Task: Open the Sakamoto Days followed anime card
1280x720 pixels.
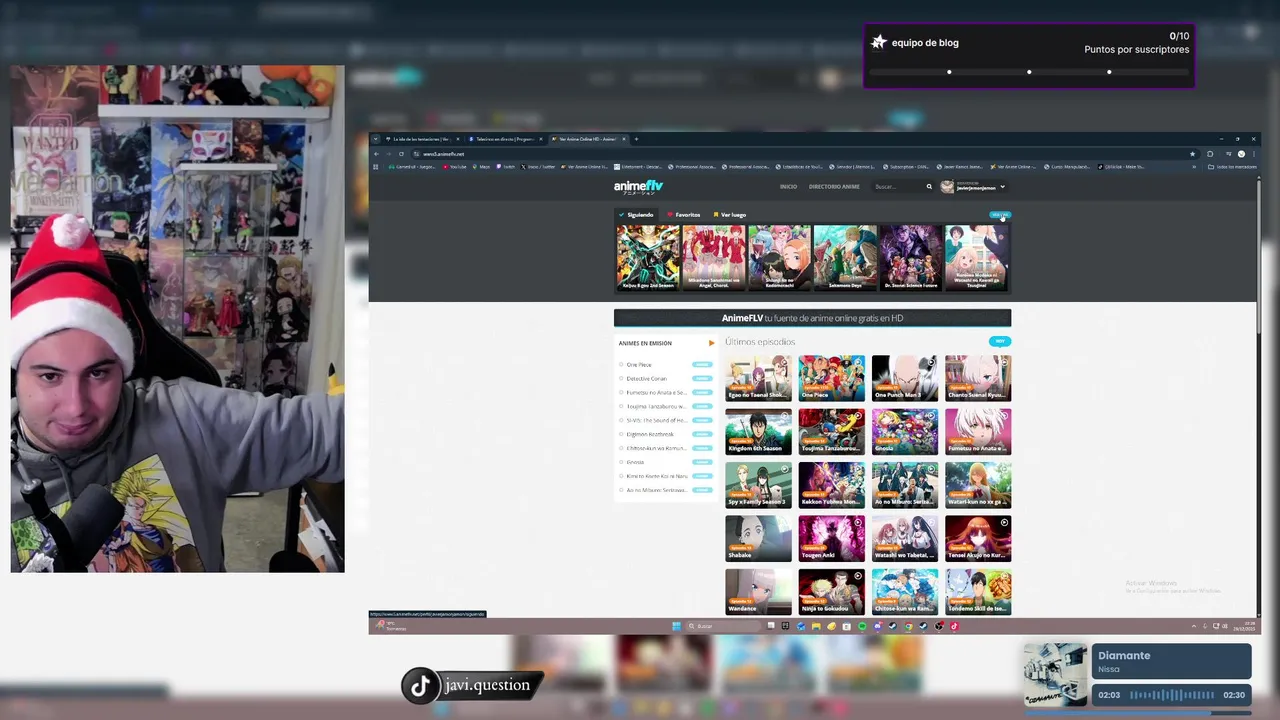Action: click(845, 257)
